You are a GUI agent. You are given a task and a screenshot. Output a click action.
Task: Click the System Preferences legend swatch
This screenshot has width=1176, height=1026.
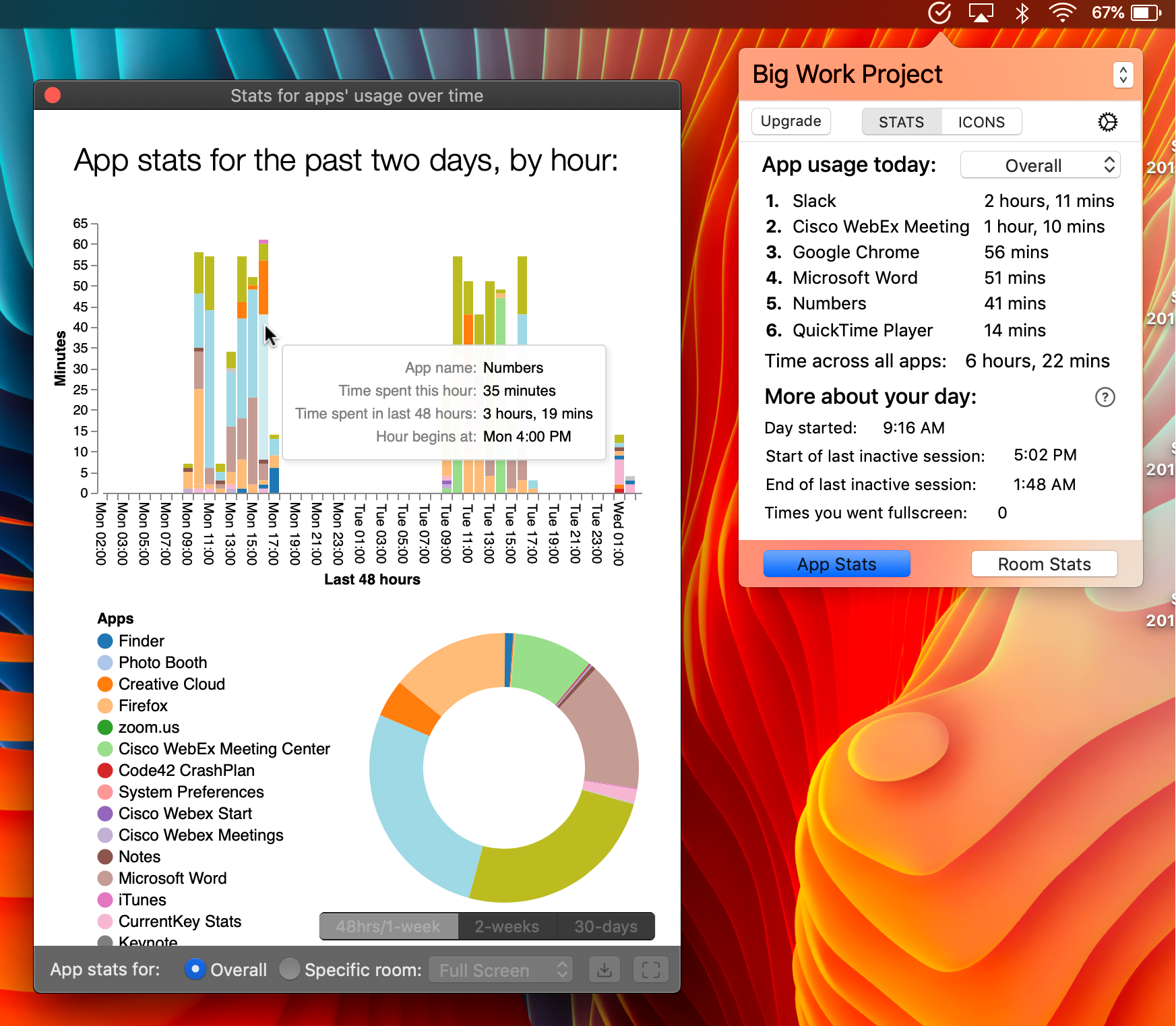pos(105,792)
